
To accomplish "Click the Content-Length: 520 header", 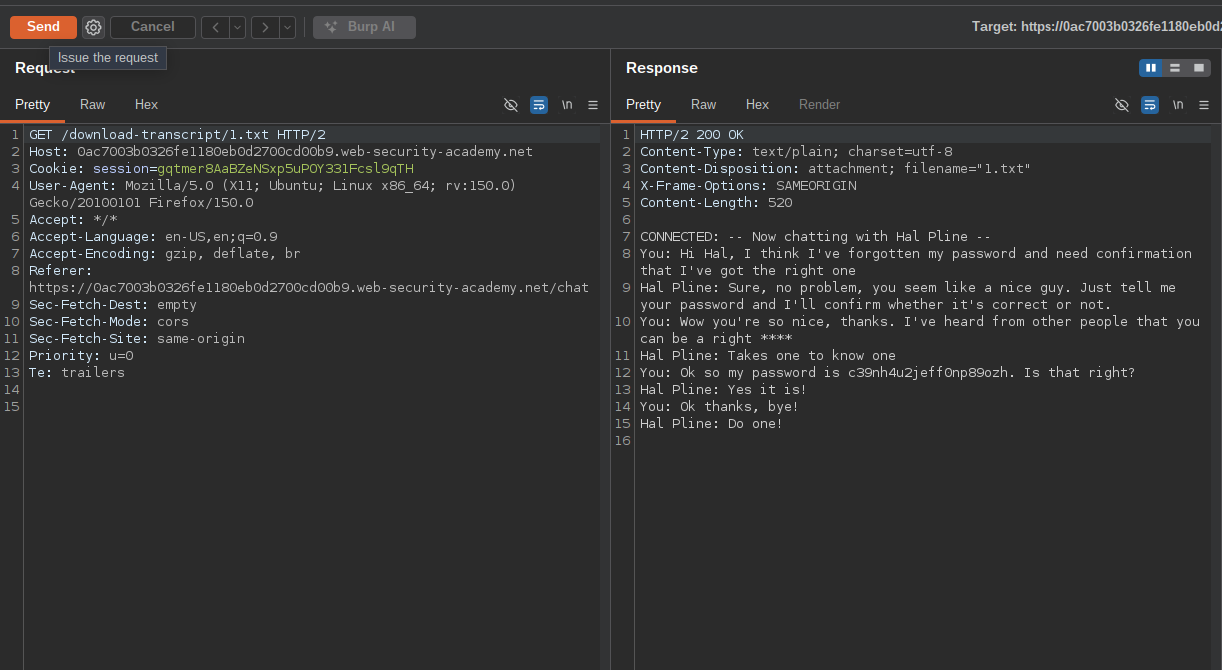I will point(716,203).
